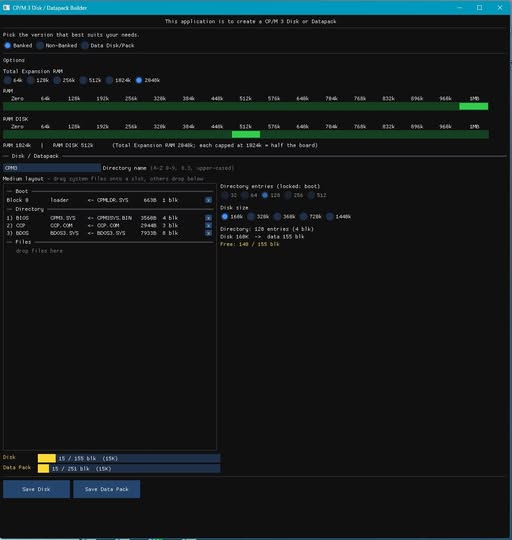Screen dimensions: 512x540
Task: Remove the CPMLDR.SYS boot loader entry
Action: [208, 200]
